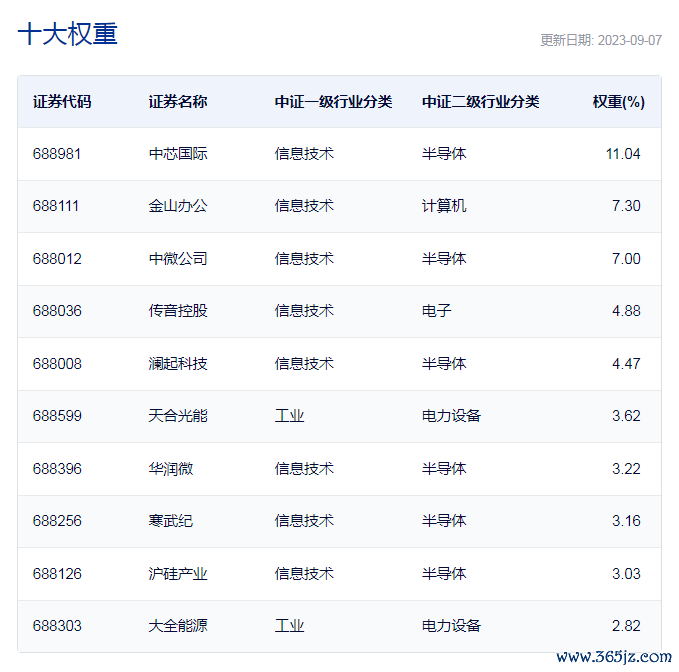The width and height of the screenshot is (679, 672).
Task: Select security code 688008
Action: coord(57,364)
